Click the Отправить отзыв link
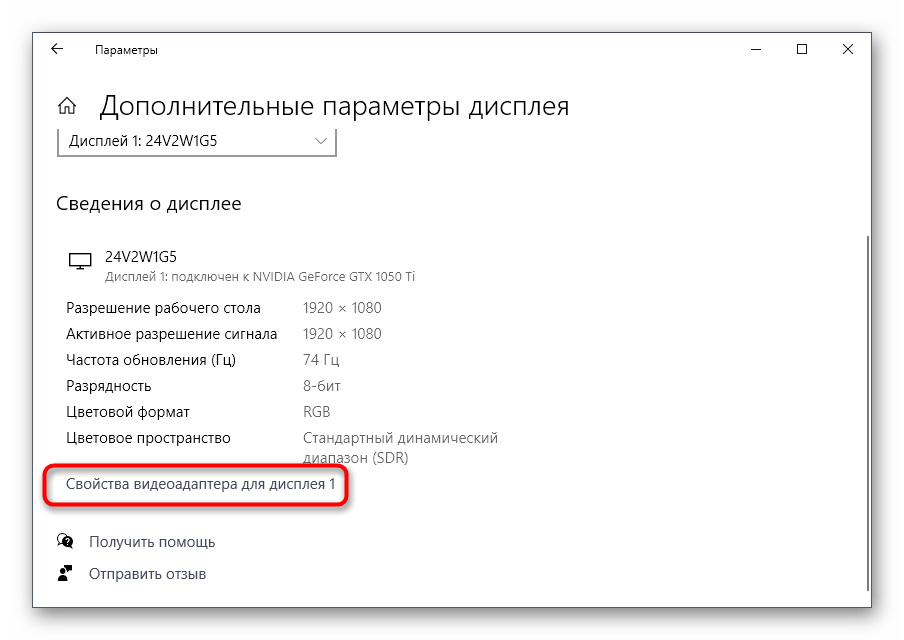904x640 pixels. [x=147, y=574]
